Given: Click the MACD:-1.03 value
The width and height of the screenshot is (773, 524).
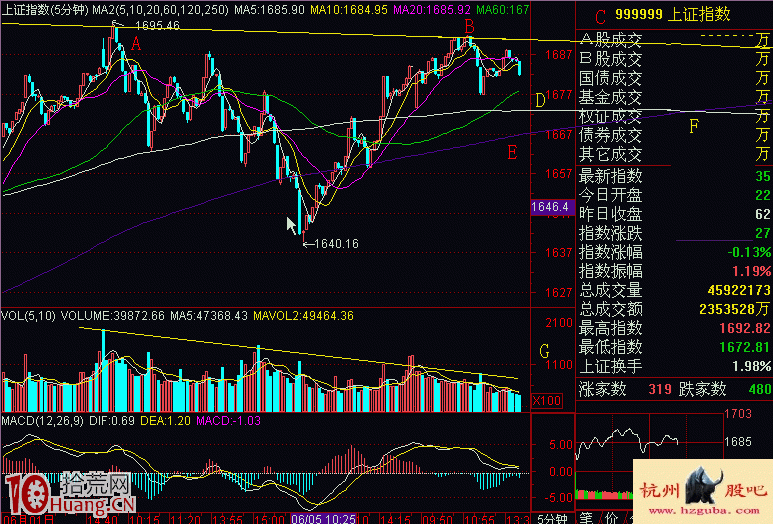Looking at the screenshot, I should [229, 420].
